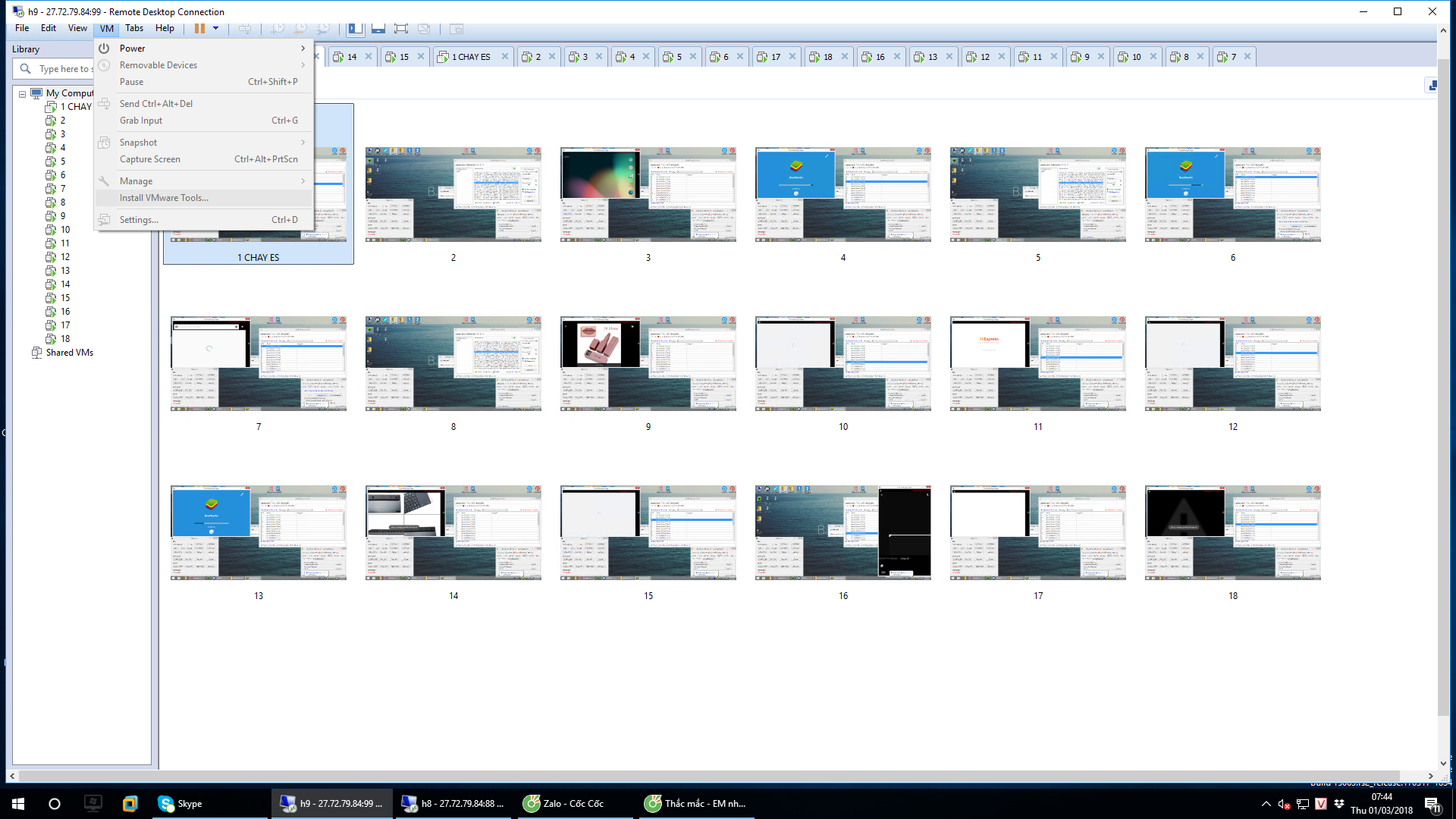Click the Send Ctrl+Alt+Del option
The width and height of the screenshot is (1456, 819).
(156, 103)
